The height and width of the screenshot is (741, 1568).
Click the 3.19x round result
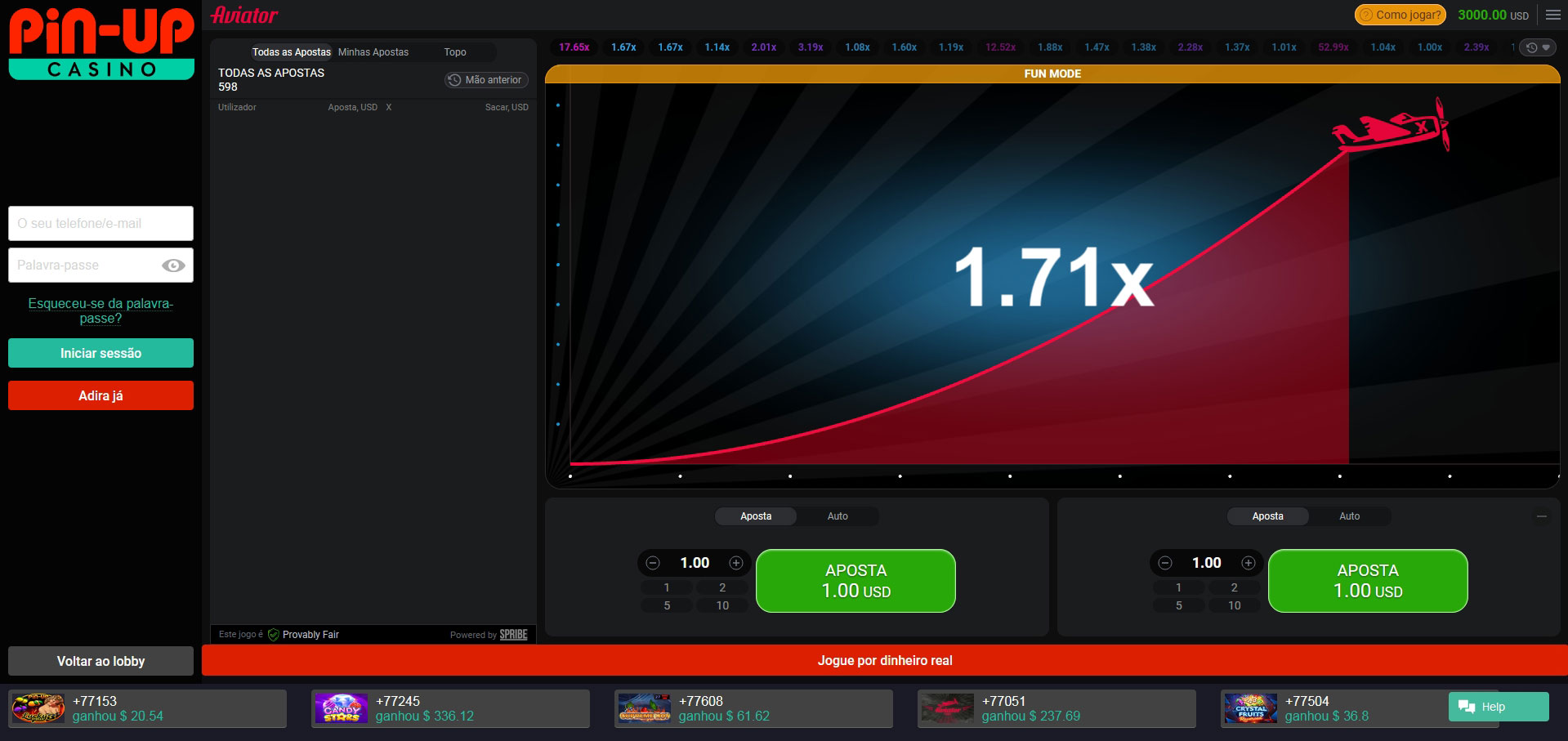point(811,47)
